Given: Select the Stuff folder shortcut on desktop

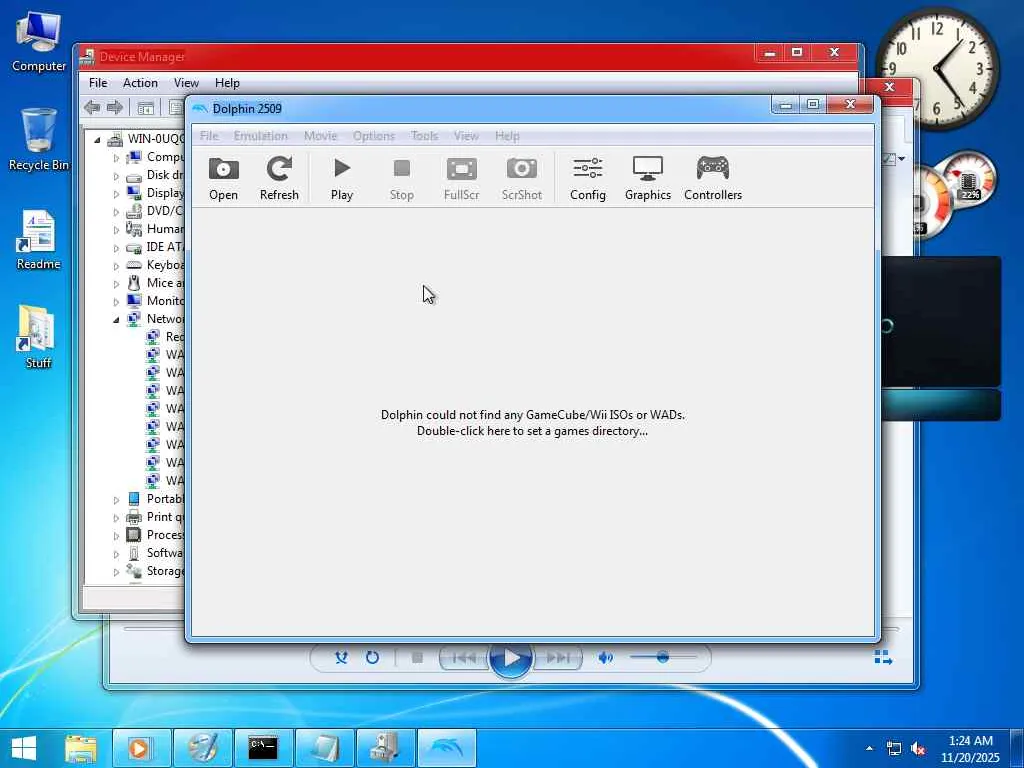Looking at the screenshot, I should [38, 337].
